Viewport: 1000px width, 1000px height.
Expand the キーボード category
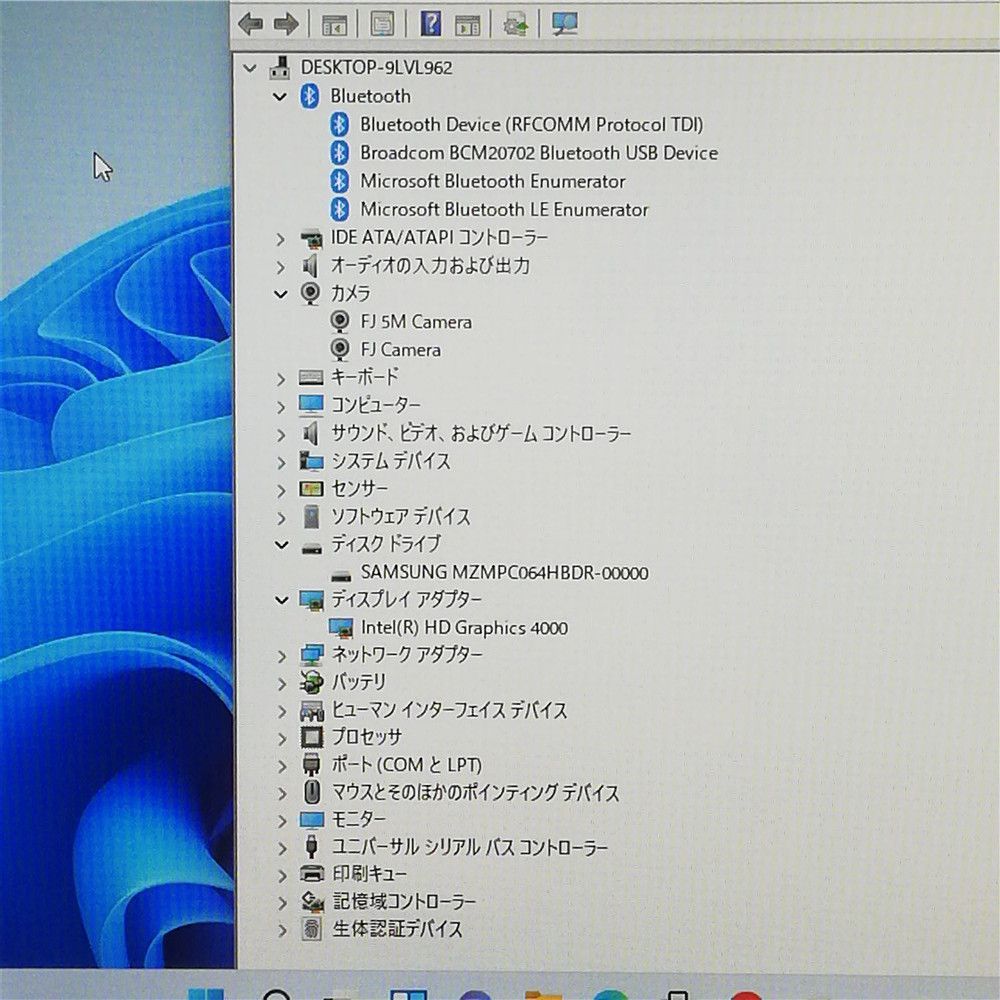(281, 379)
